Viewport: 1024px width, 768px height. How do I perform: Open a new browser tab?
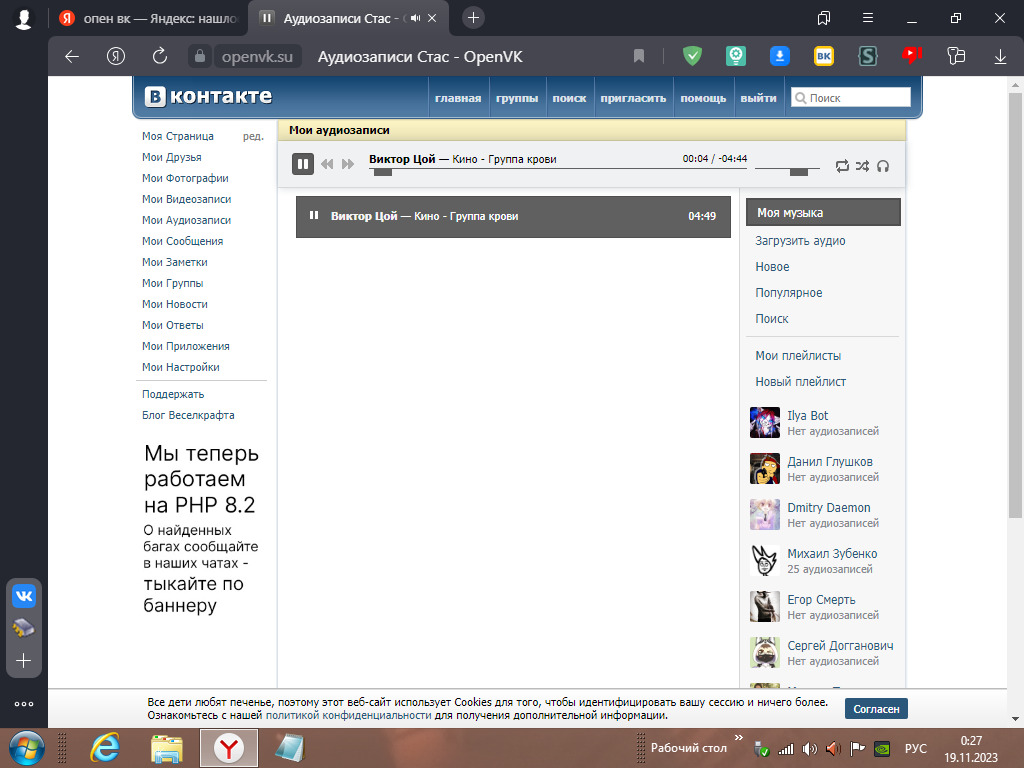tap(473, 18)
